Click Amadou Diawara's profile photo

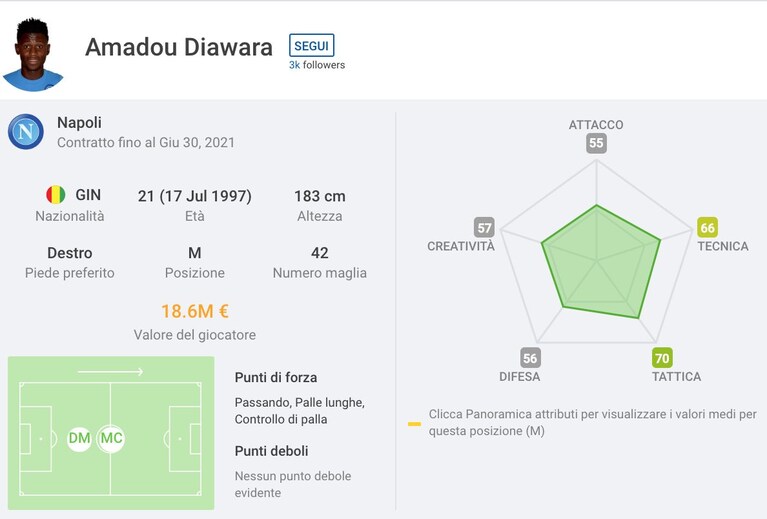tap(33, 54)
